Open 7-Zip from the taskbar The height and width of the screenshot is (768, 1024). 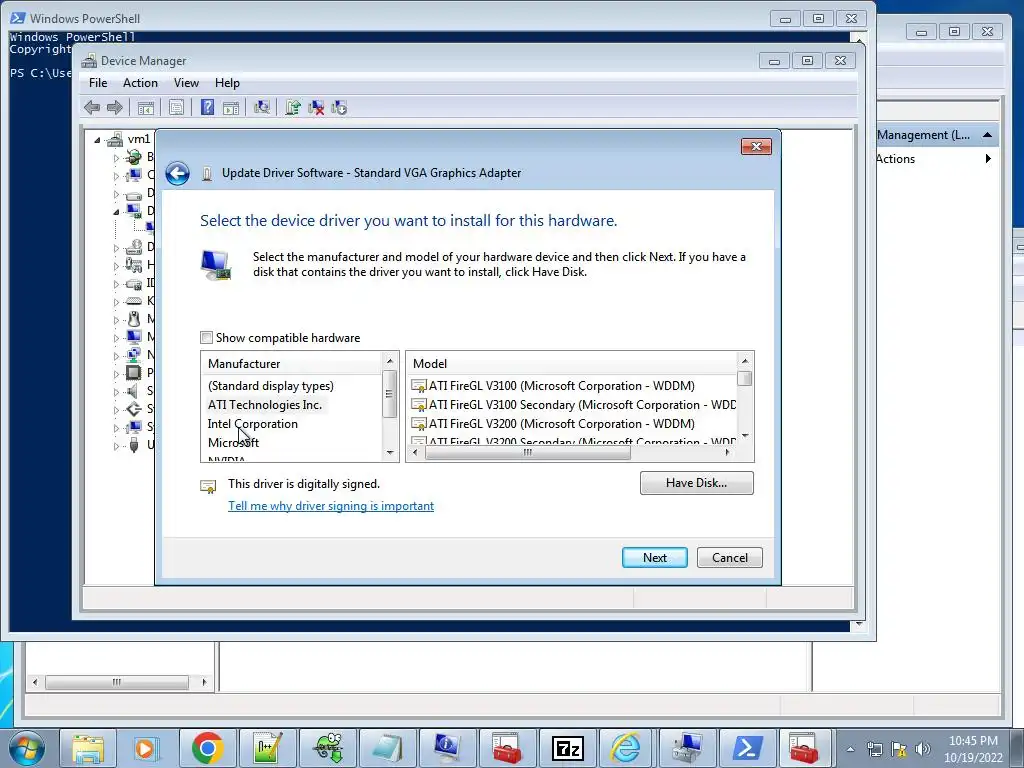568,748
